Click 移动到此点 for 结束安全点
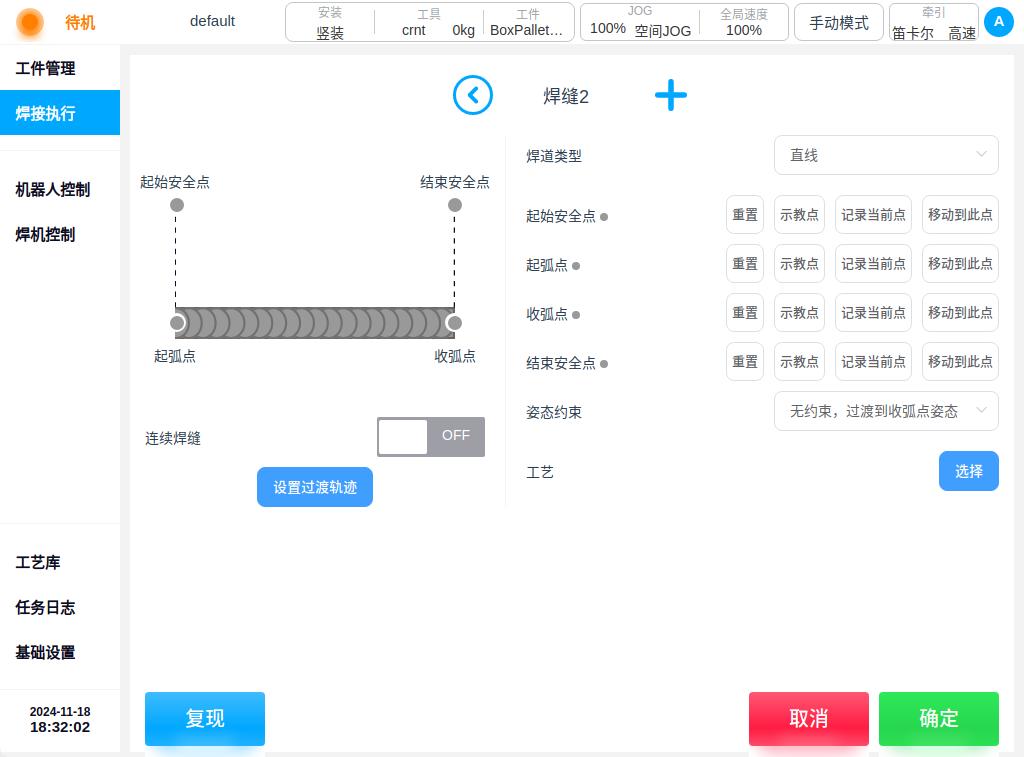The image size is (1024, 757). pyautogui.click(x=960, y=362)
